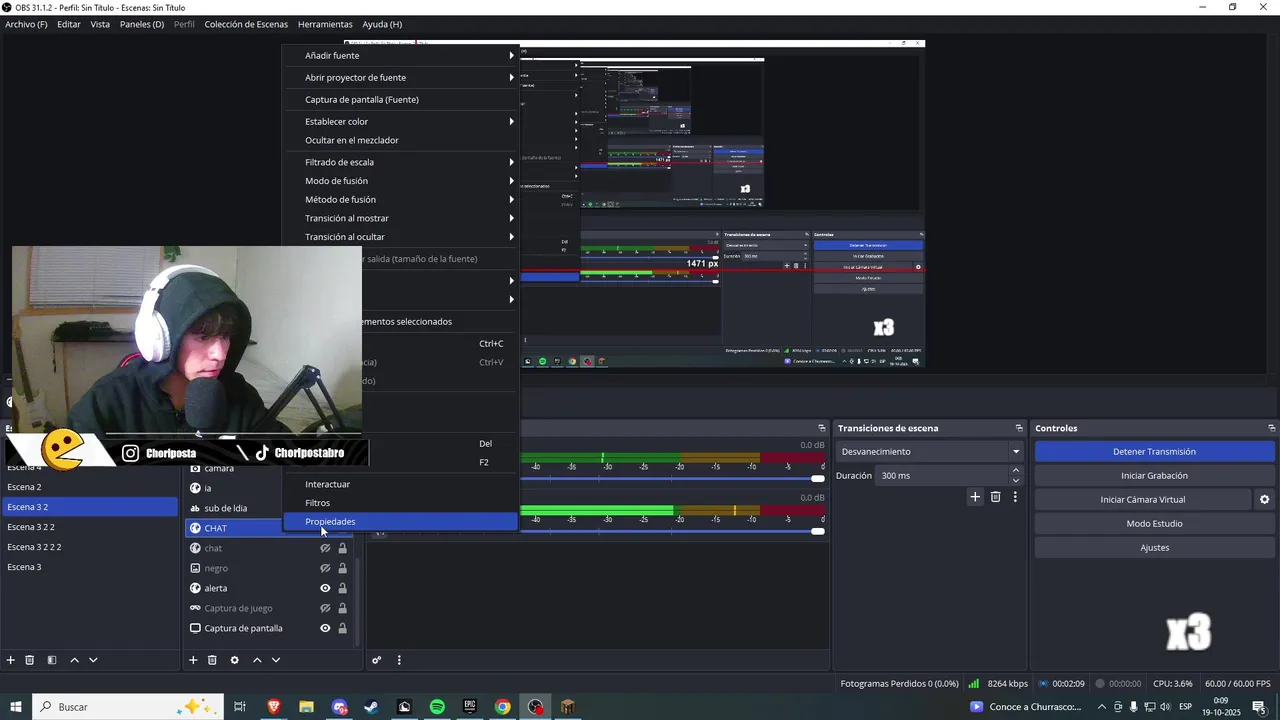Open source properties gear in Sources toolbar

(235, 660)
